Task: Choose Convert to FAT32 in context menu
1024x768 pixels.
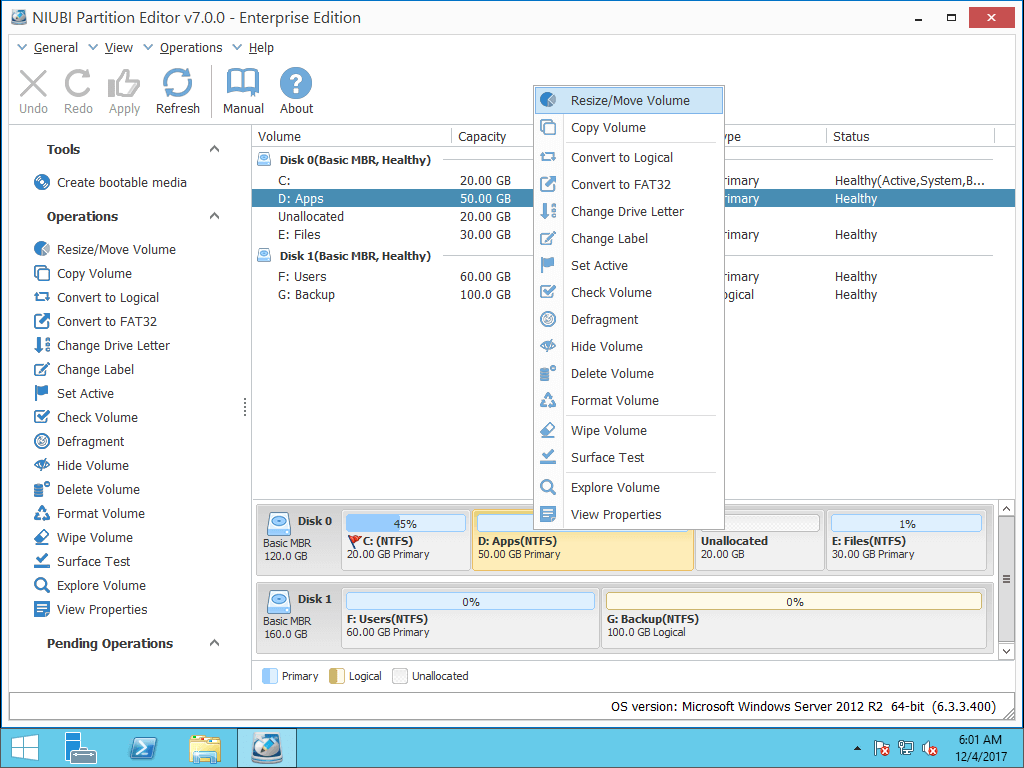Action: [x=629, y=184]
